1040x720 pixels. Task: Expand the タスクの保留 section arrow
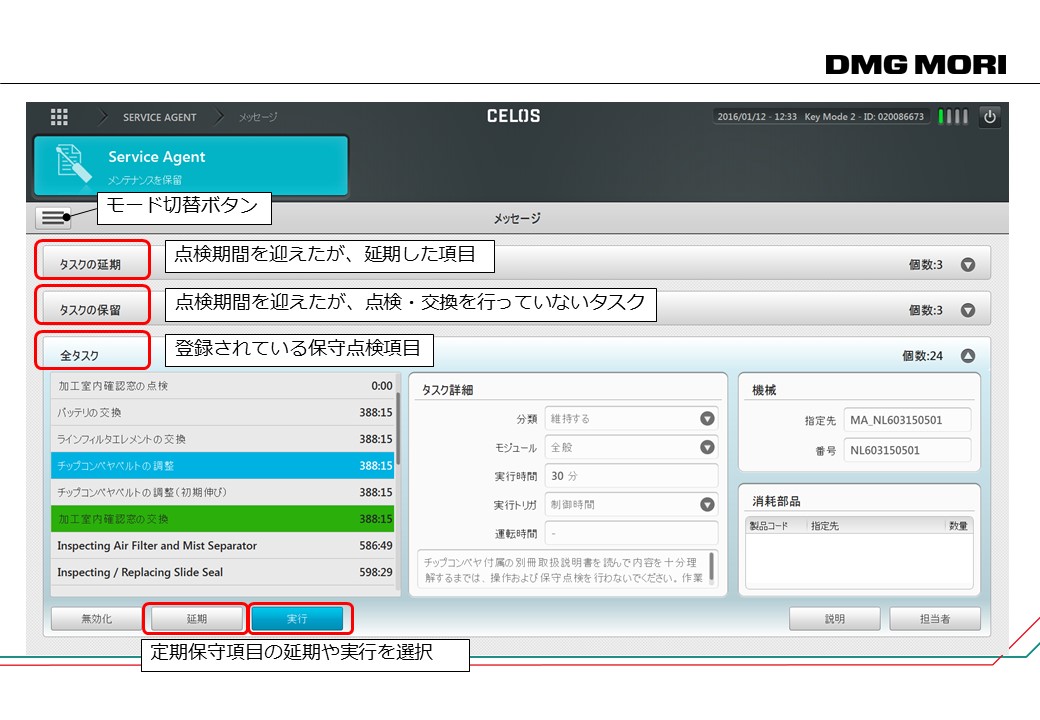pos(968,310)
